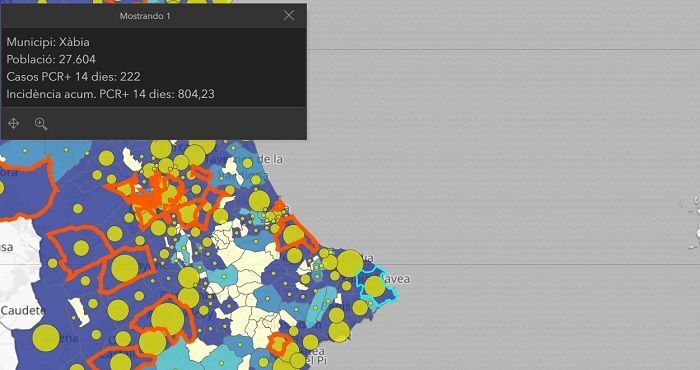Screen dimensions: 700x370
Task: Click the 'Mostrando 1' popup title
Action: pos(145,16)
